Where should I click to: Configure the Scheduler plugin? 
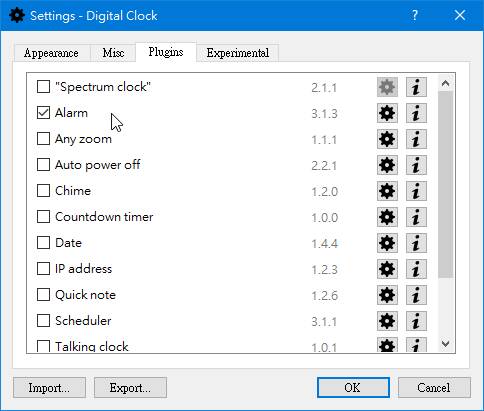click(x=387, y=321)
